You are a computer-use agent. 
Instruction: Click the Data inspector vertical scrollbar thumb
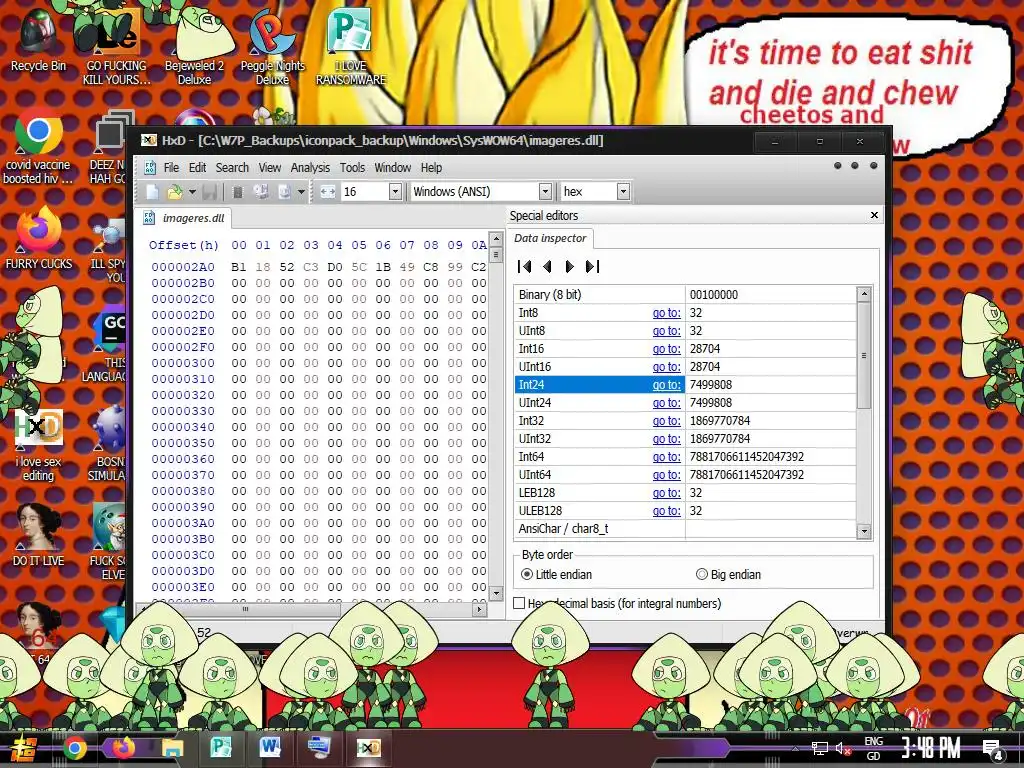(864, 356)
